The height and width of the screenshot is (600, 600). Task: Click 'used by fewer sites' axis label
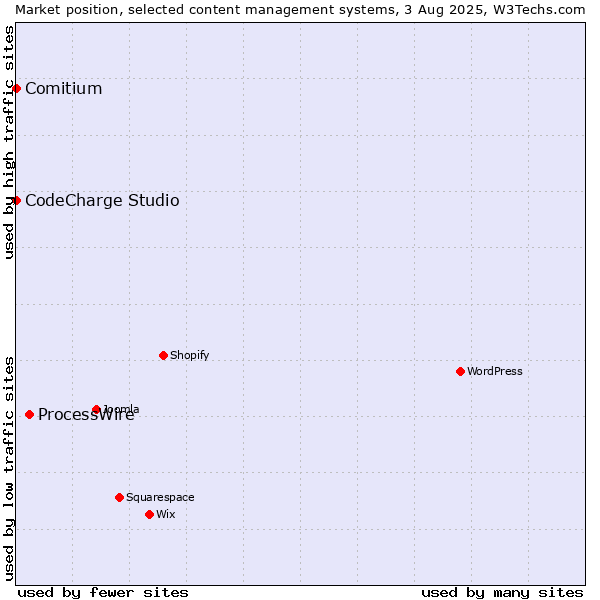[103, 593]
